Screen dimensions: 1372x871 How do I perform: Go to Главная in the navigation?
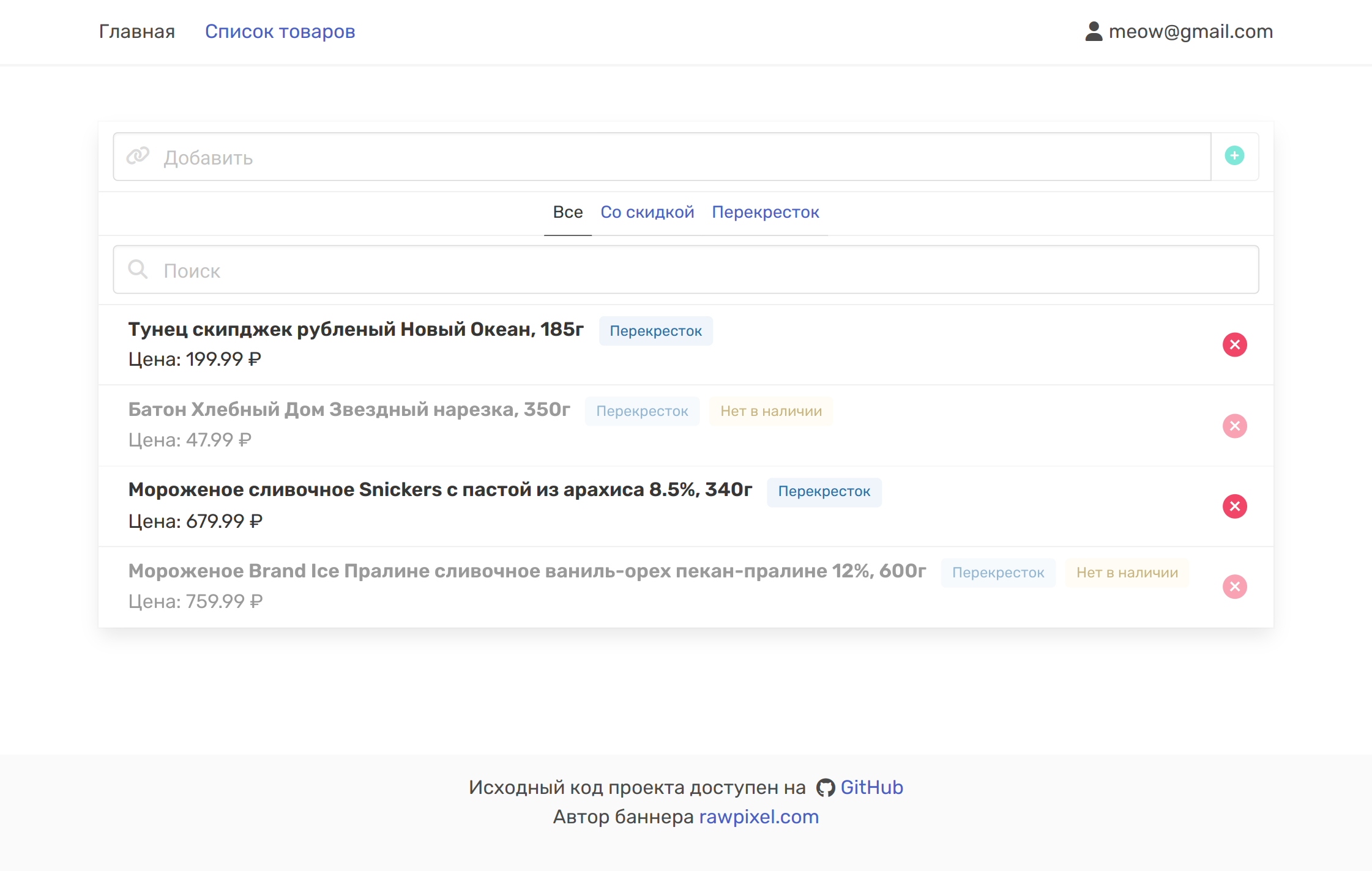click(137, 31)
